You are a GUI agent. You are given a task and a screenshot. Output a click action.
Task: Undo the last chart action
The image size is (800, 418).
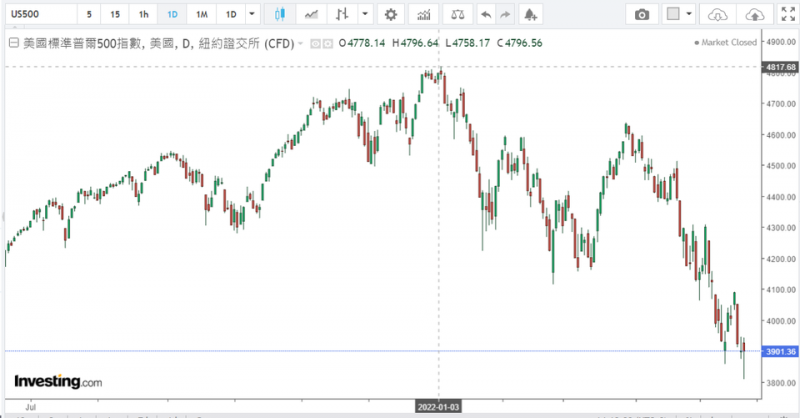tap(485, 15)
